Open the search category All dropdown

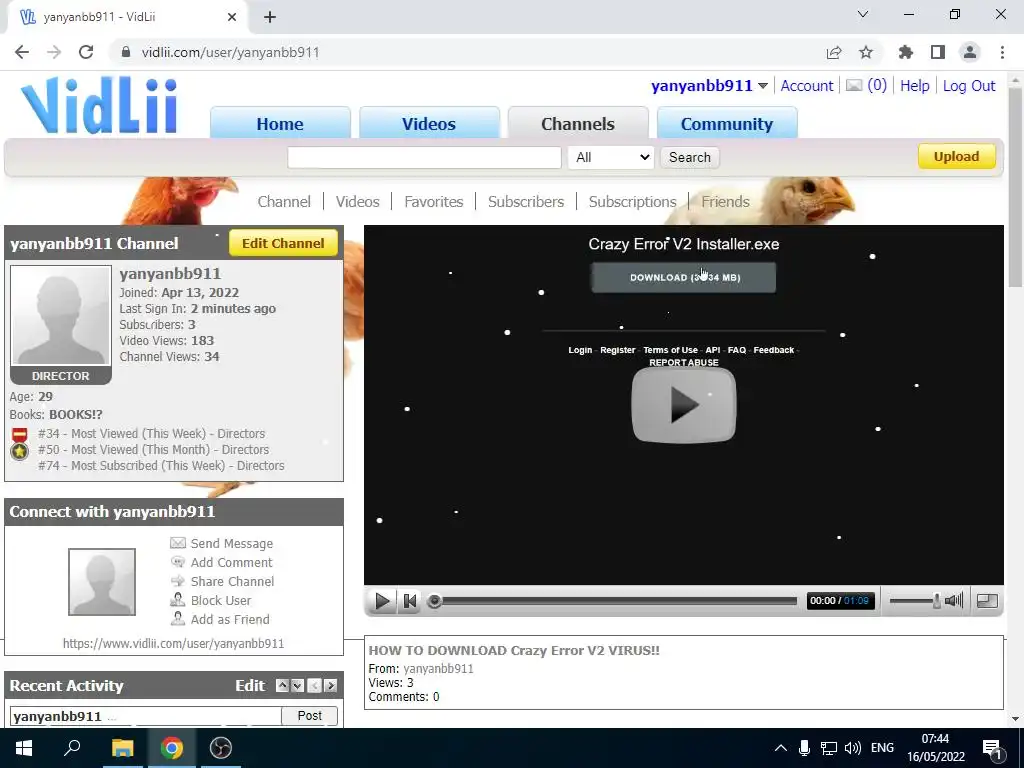(x=611, y=157)
